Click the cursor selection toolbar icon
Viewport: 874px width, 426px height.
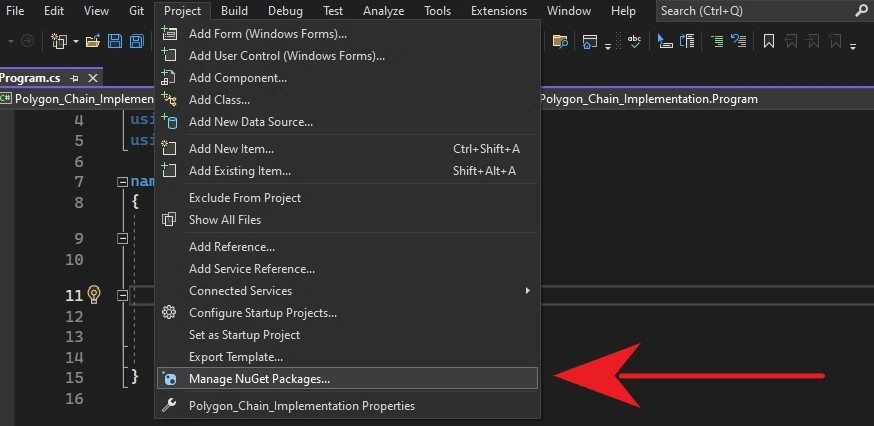pyautogui.click(x=664, y=41)
